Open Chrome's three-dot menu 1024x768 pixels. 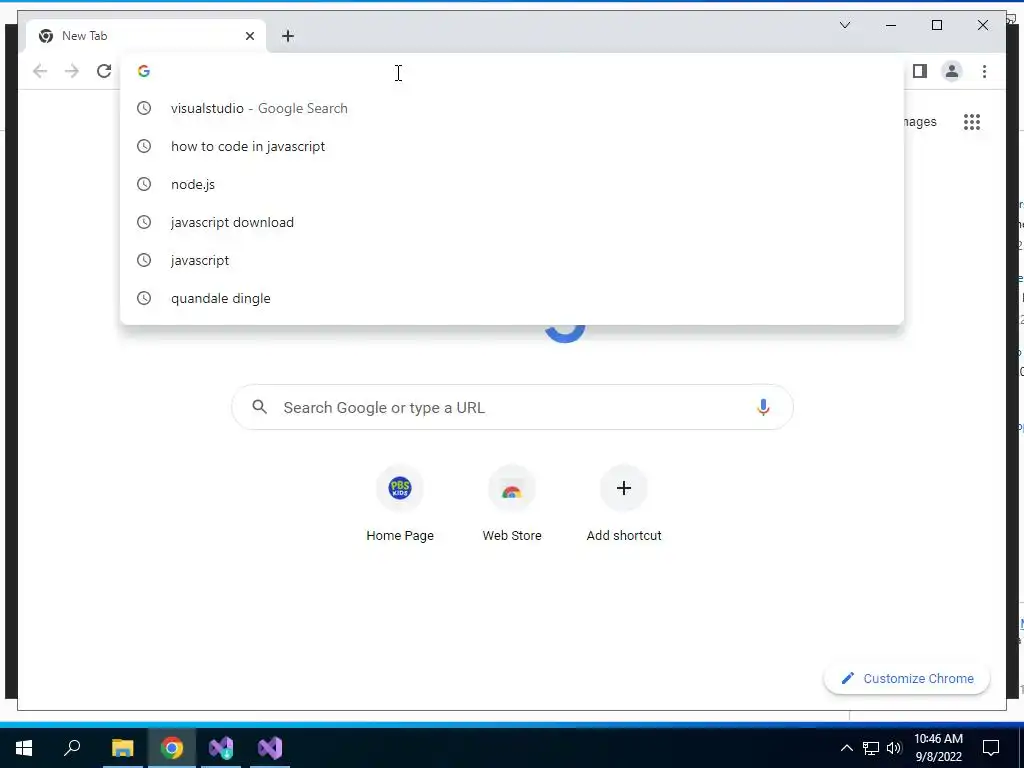tap(984, 71)
